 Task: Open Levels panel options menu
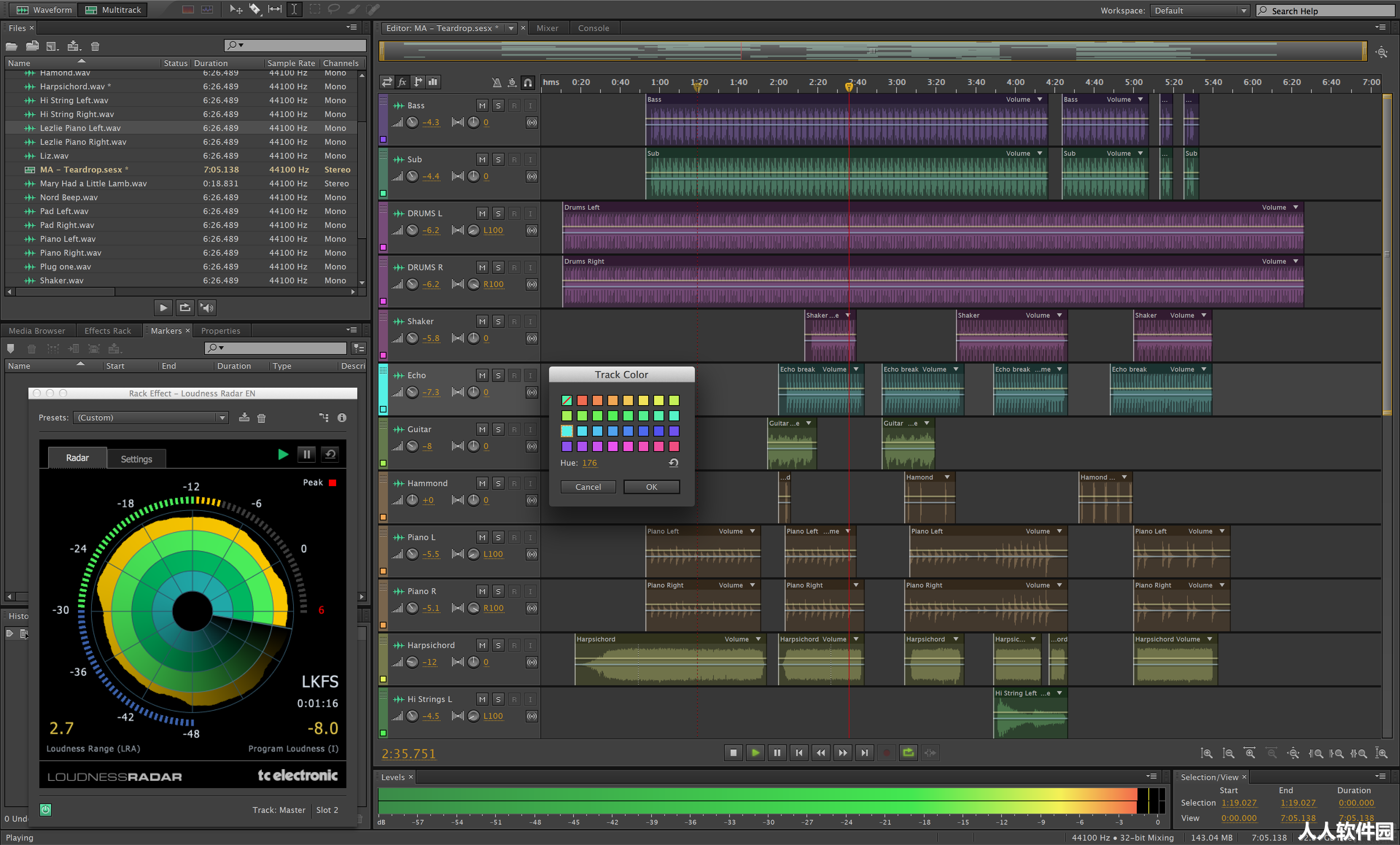click(1151, 776)
